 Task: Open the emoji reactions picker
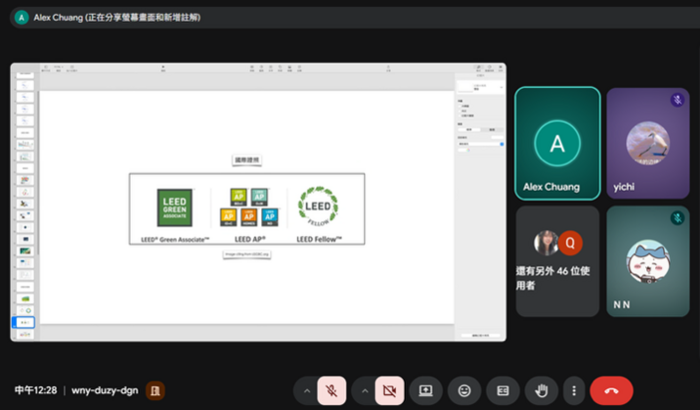464,391
